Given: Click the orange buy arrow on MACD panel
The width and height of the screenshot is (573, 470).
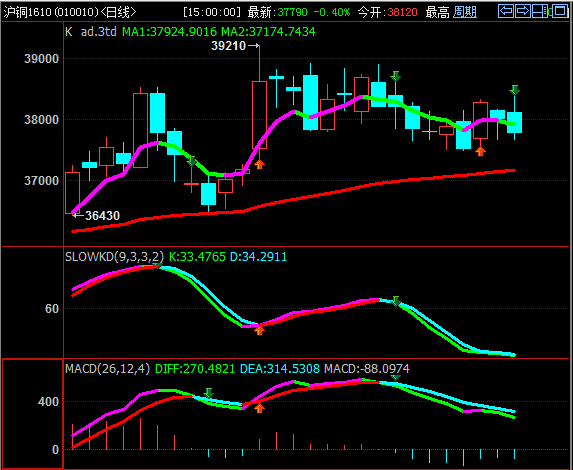Looking at the screenshot, I should tap(259, 408).
